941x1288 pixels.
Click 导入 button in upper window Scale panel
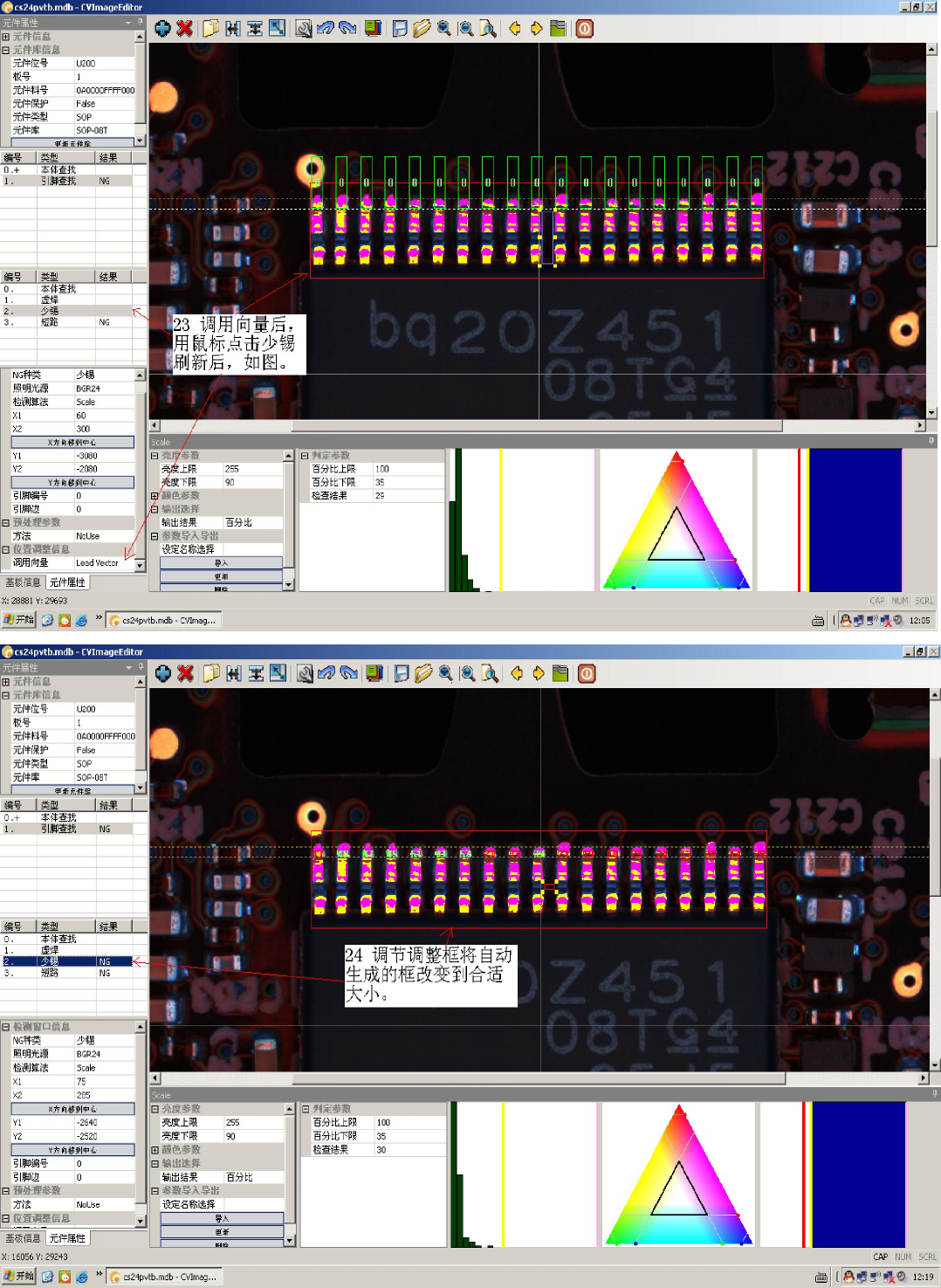click(221, 563)
